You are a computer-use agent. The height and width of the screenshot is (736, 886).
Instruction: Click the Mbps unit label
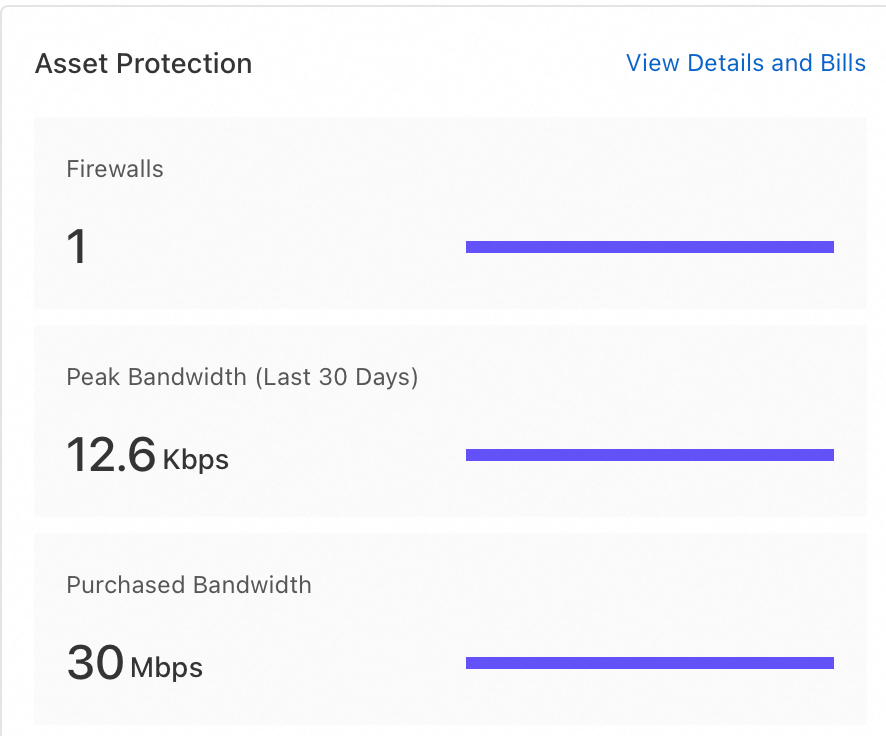(167, 667)
